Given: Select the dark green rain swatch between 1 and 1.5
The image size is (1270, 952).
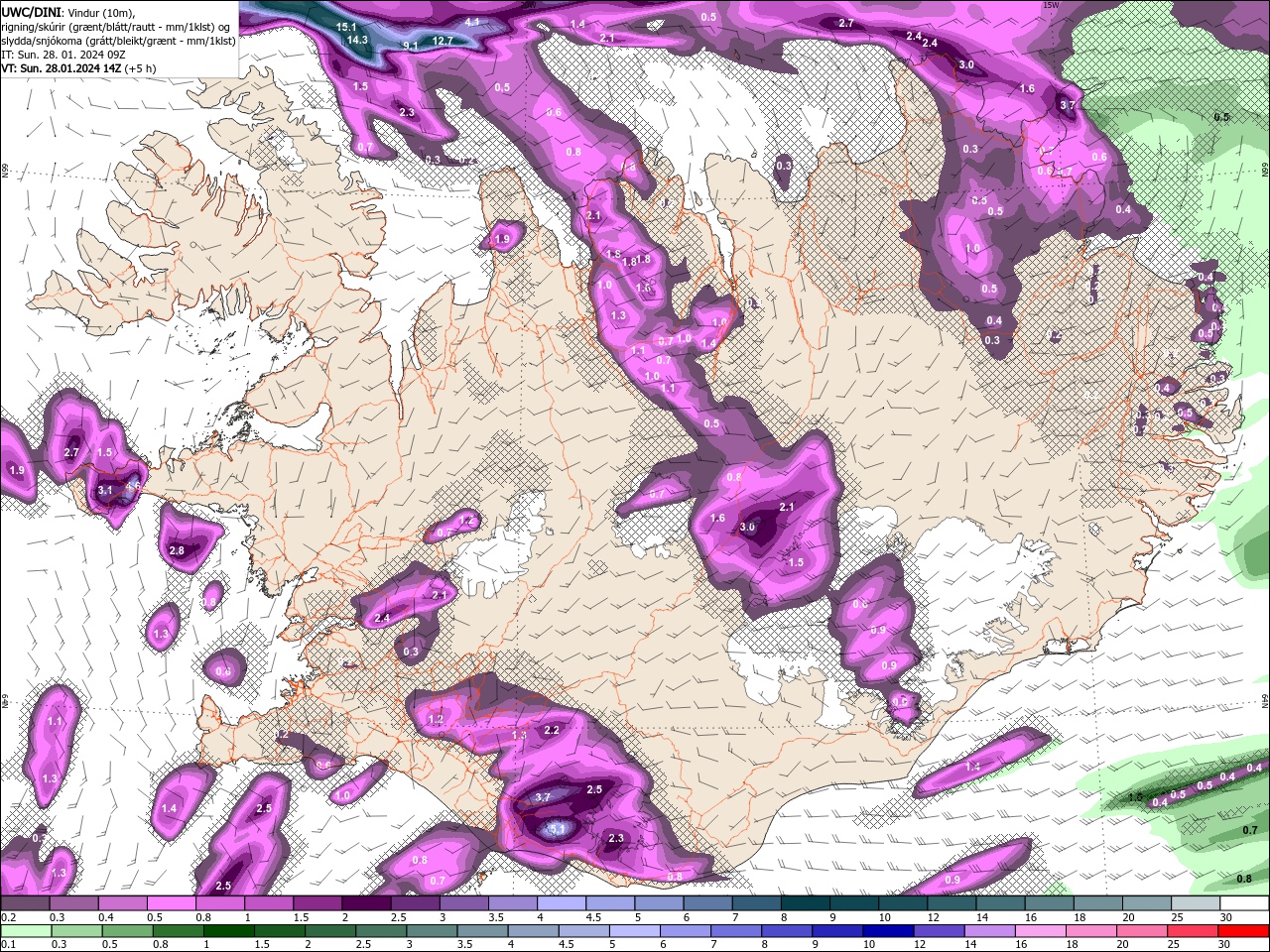Looking at the screenshot, I should pos(229,931).
